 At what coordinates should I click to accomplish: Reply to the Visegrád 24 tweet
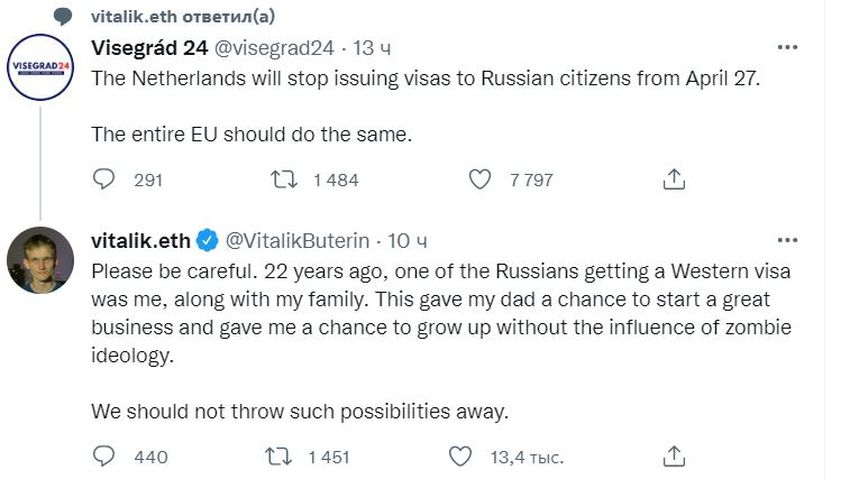coord(105,180)
